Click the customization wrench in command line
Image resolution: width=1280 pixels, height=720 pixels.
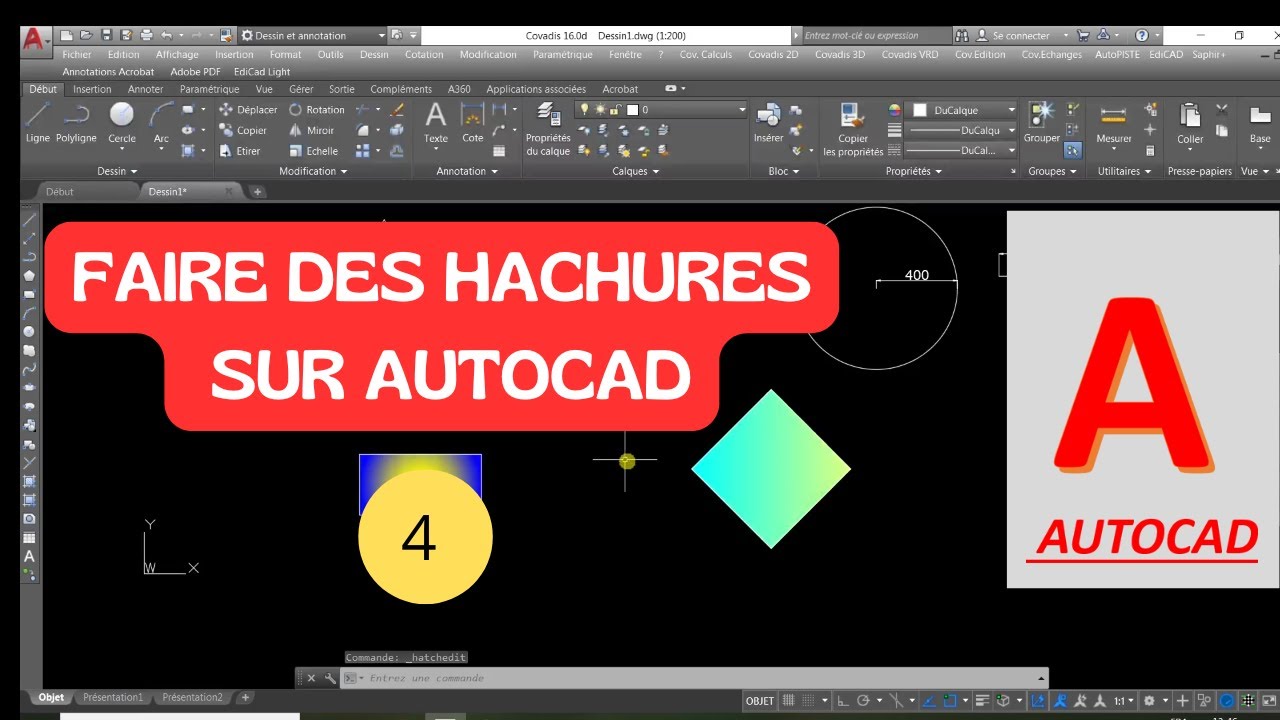point(330,678)
